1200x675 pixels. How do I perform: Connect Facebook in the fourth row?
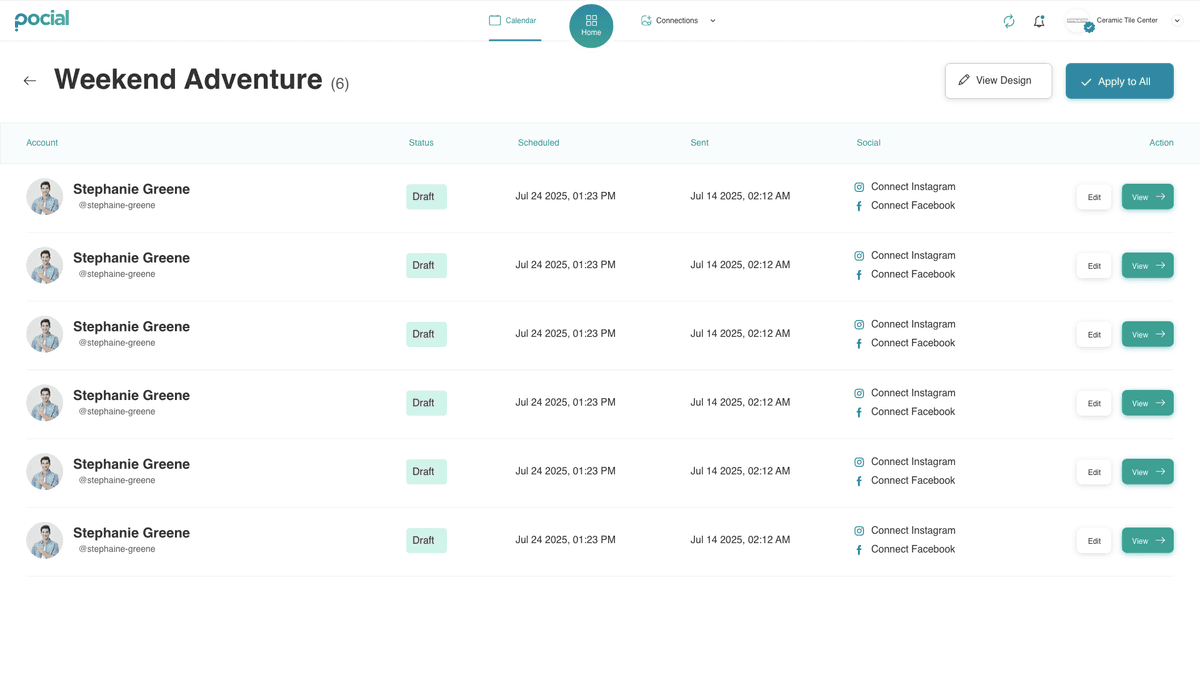pyautogui.click(x=904, y=412)
